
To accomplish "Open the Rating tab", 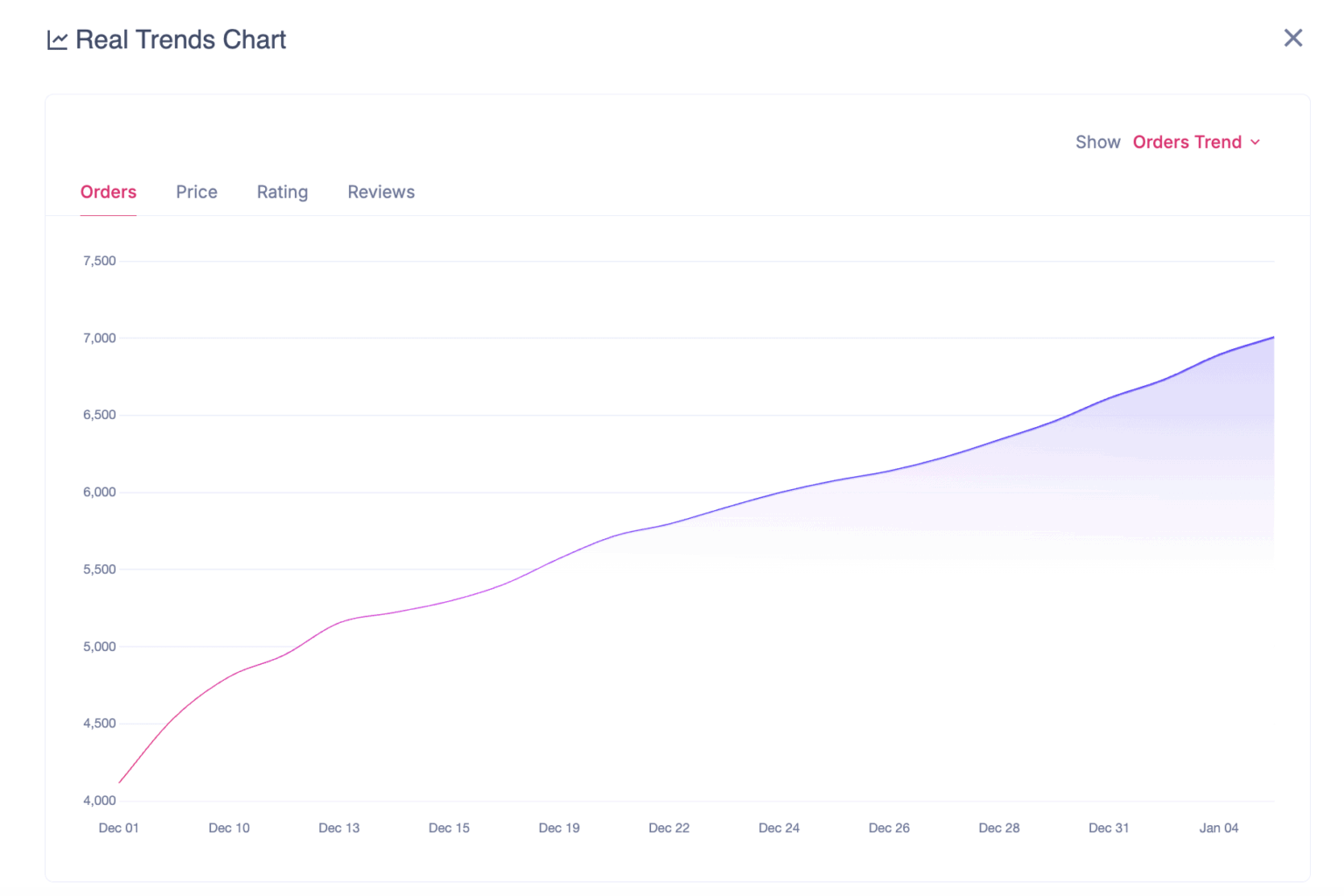I will 282,192.
